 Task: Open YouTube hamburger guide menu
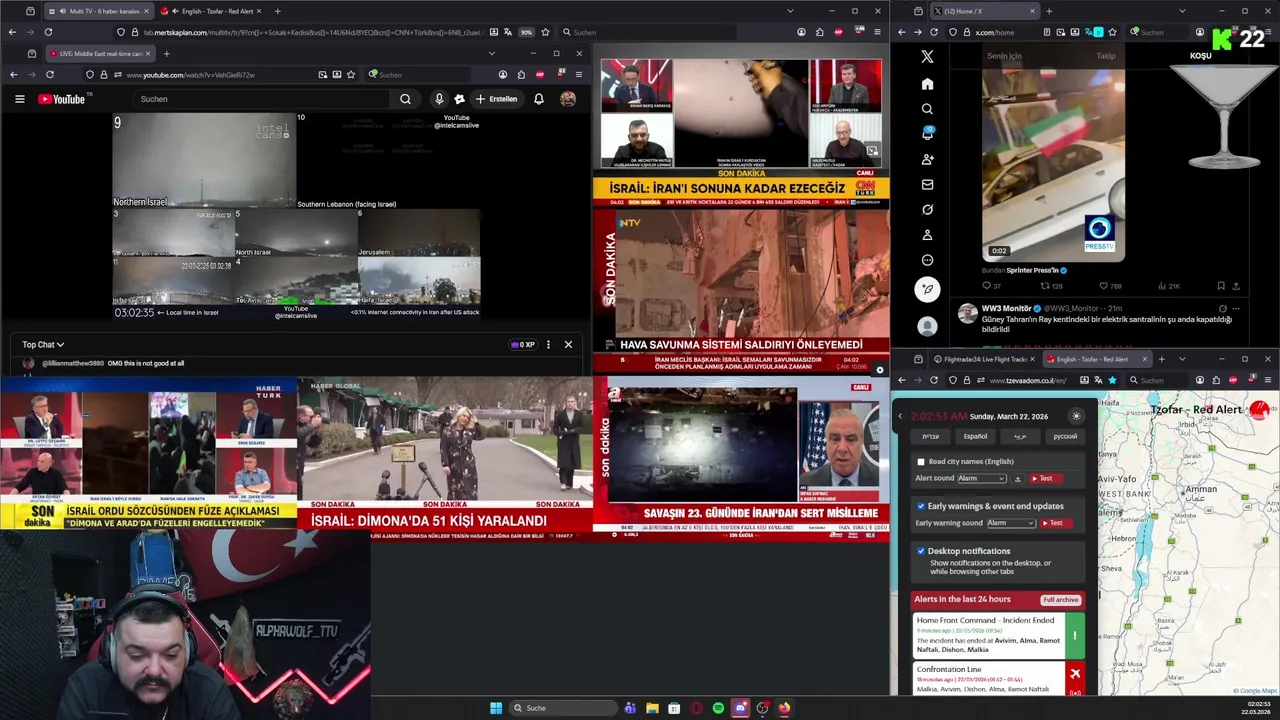(x=19, y=99)
